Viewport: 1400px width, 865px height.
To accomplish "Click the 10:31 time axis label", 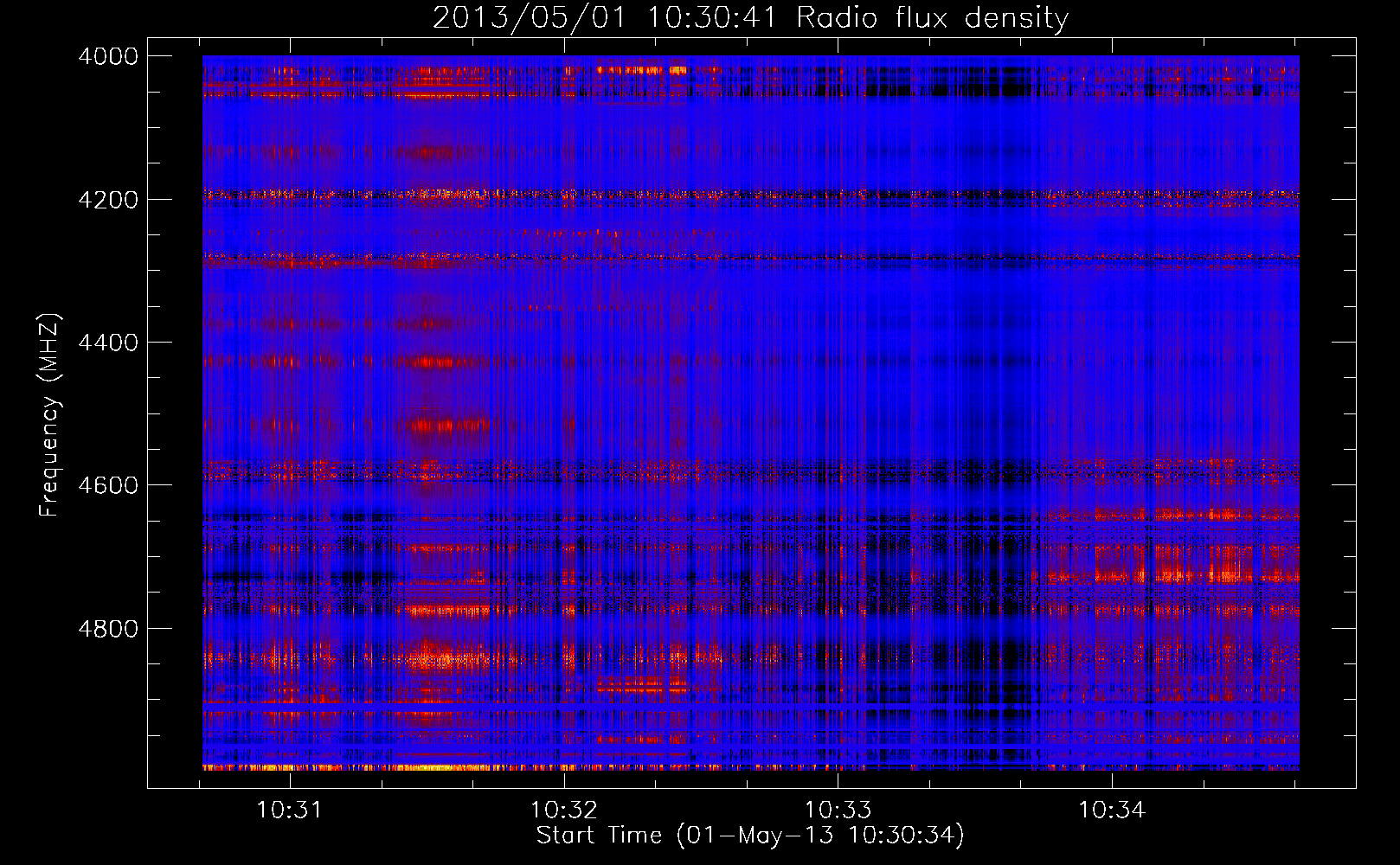I will coord(289,811).
